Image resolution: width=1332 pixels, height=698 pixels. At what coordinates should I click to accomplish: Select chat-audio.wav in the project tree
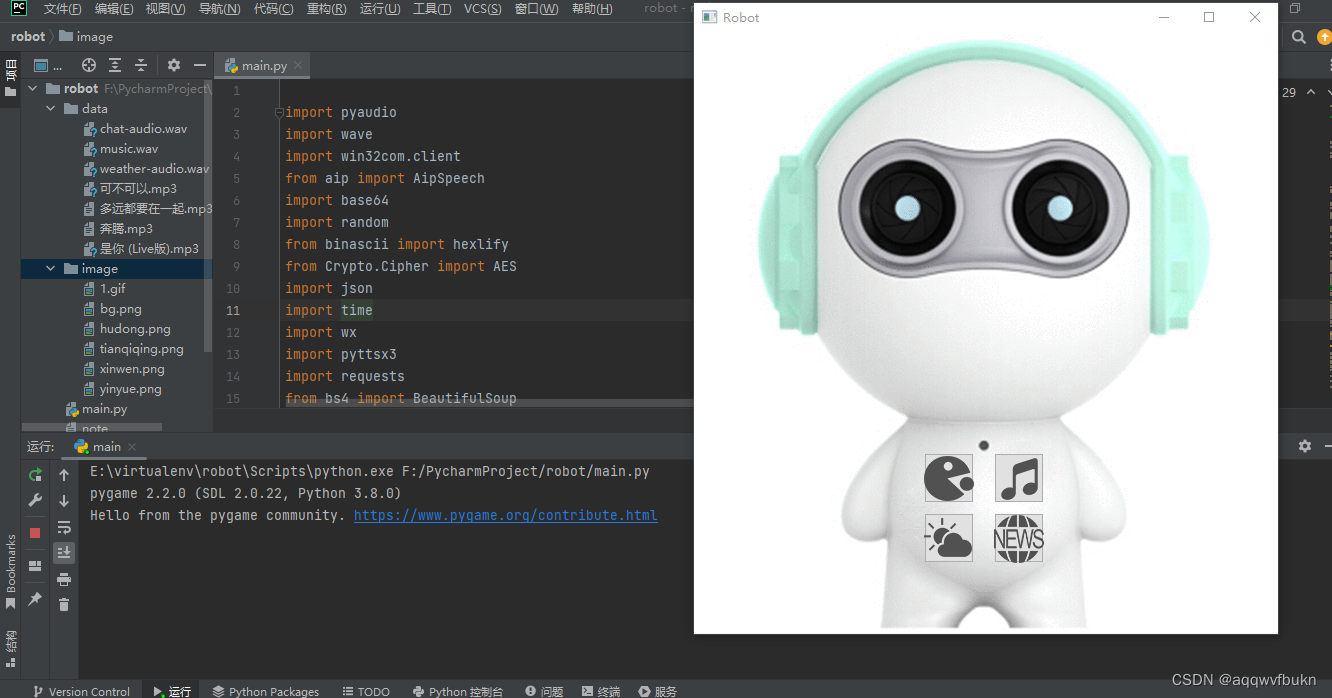pos(143,129)
